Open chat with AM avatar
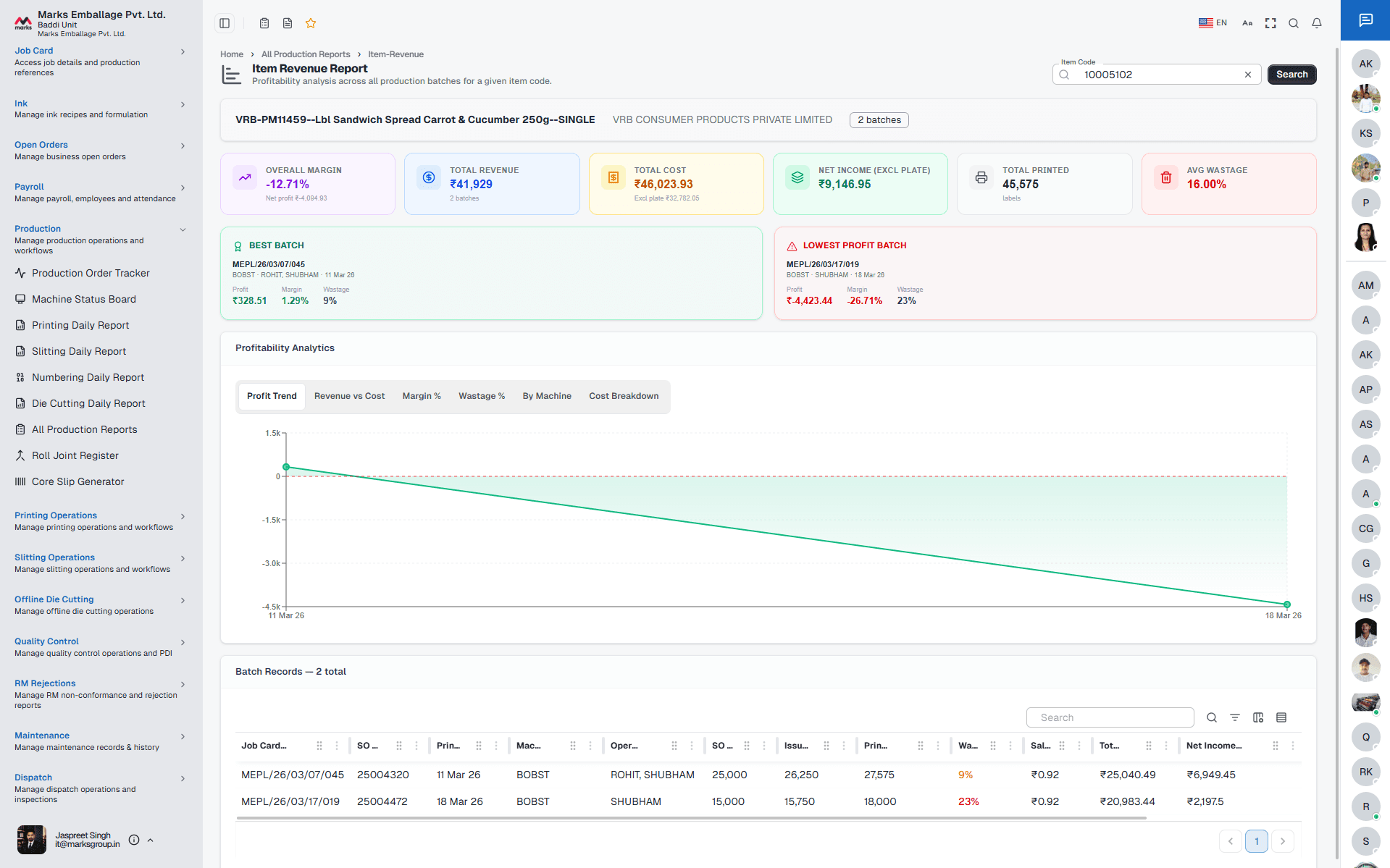The image size is (1390, 868). pyautogui.click(x=1365, y=285)
